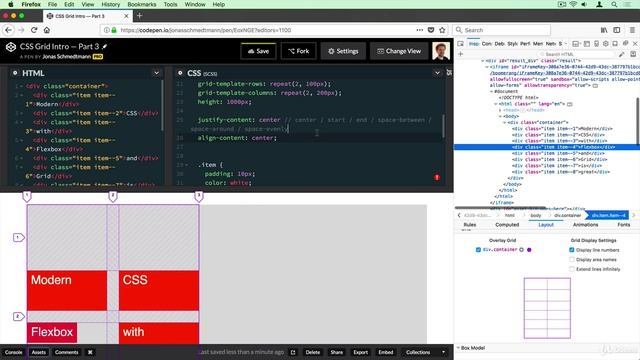Reload the page
The image size is (640, 360).
click(34, 30)
